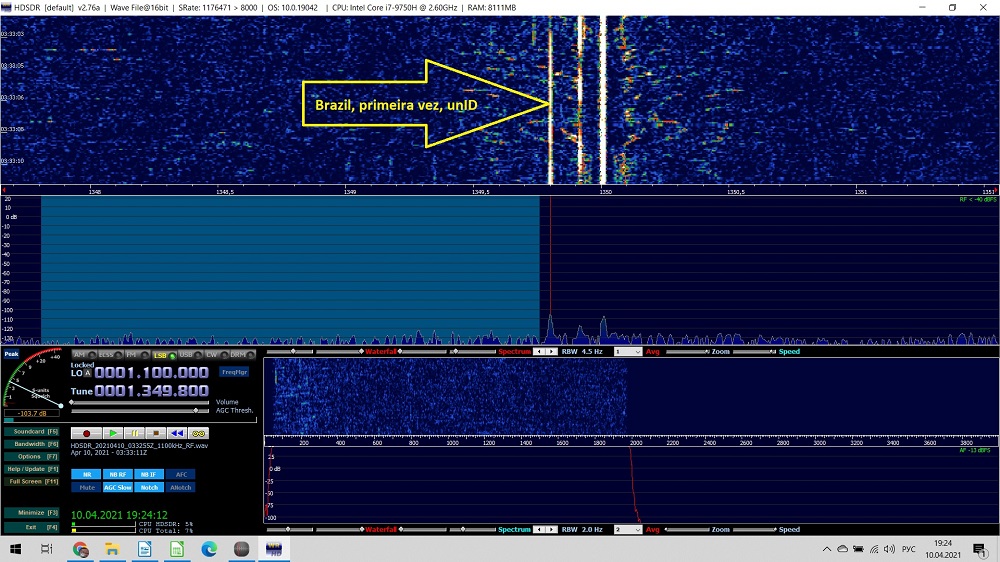1000x562 pixels.
Task: Click the Peak indicator on S-meter
Action: click(11, 354)
